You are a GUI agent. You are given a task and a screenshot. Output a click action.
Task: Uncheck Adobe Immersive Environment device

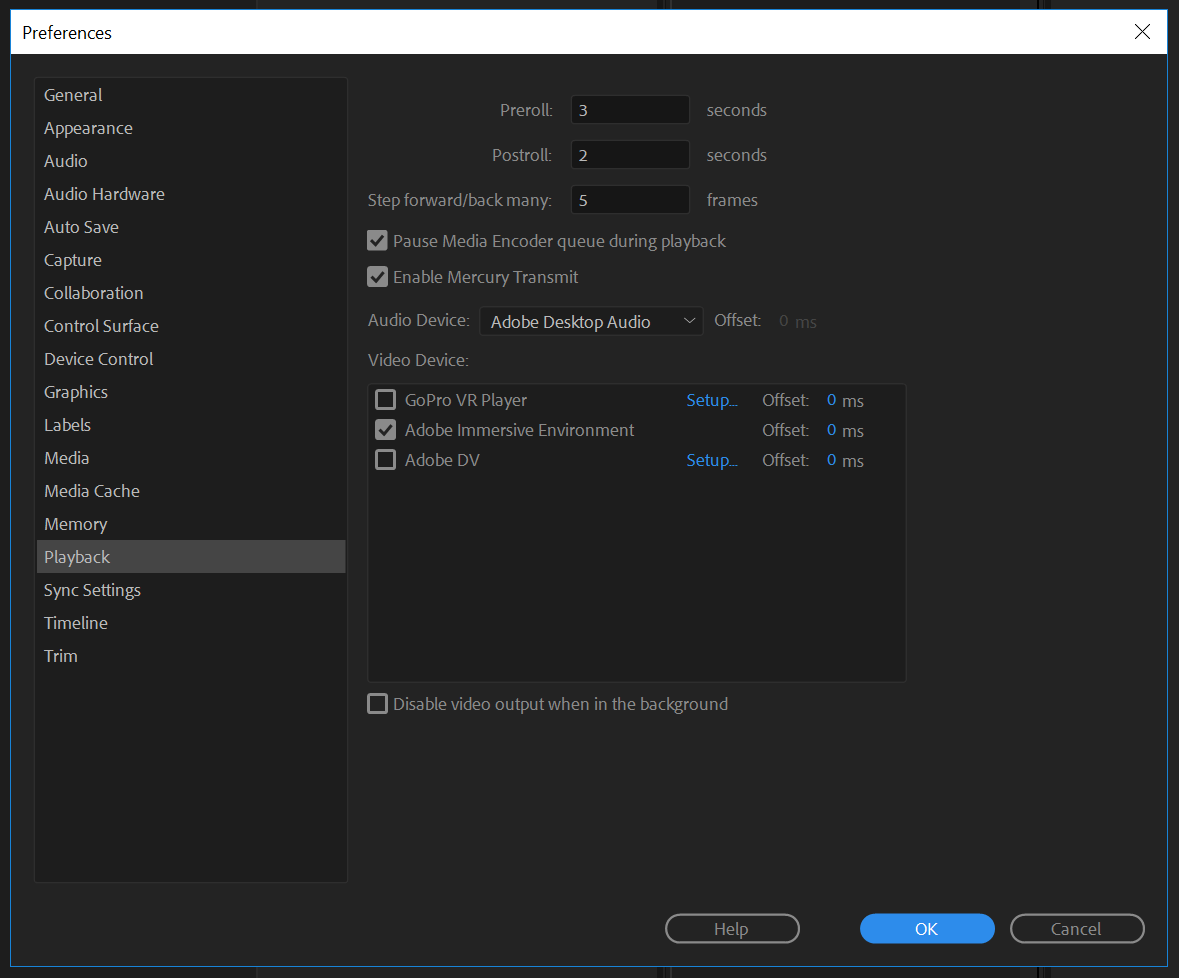coord(385,430)
